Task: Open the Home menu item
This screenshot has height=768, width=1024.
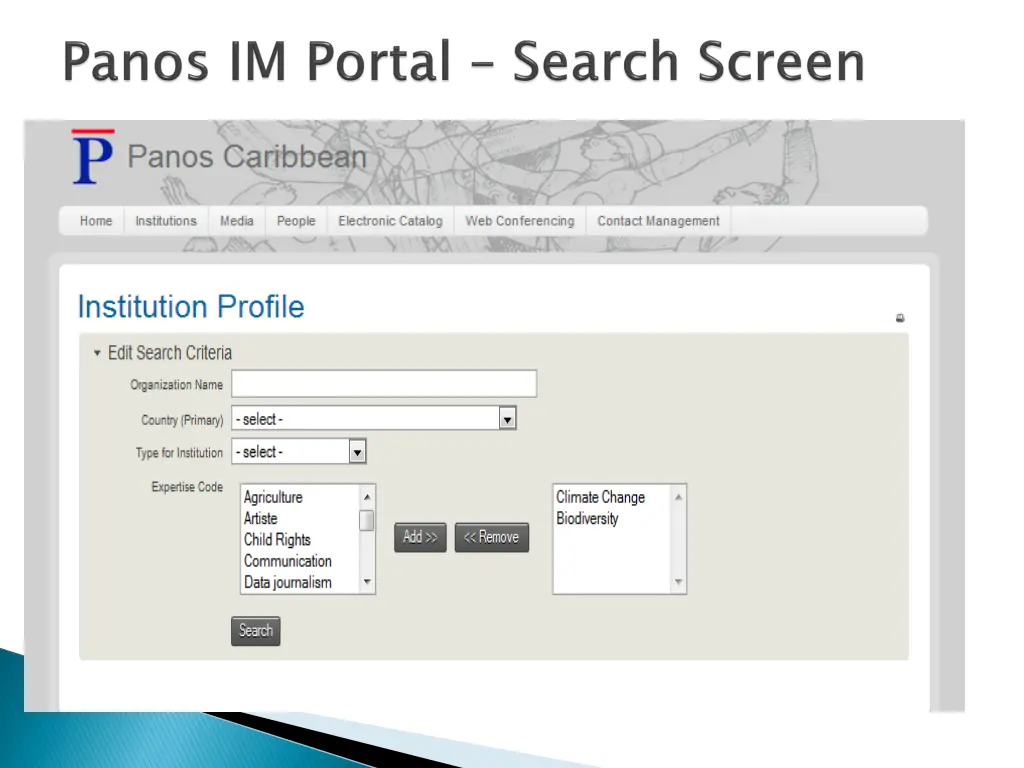Action: (x=96, y=221)
